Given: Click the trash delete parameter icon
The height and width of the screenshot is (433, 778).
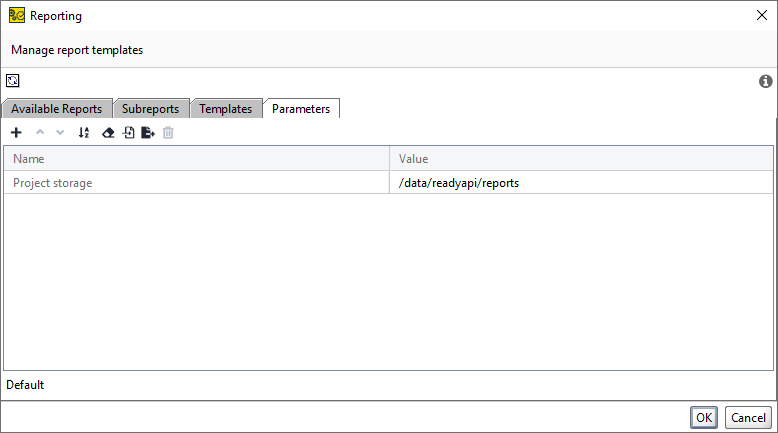Looking at the screenshot, I should click(x=168, y=132).
